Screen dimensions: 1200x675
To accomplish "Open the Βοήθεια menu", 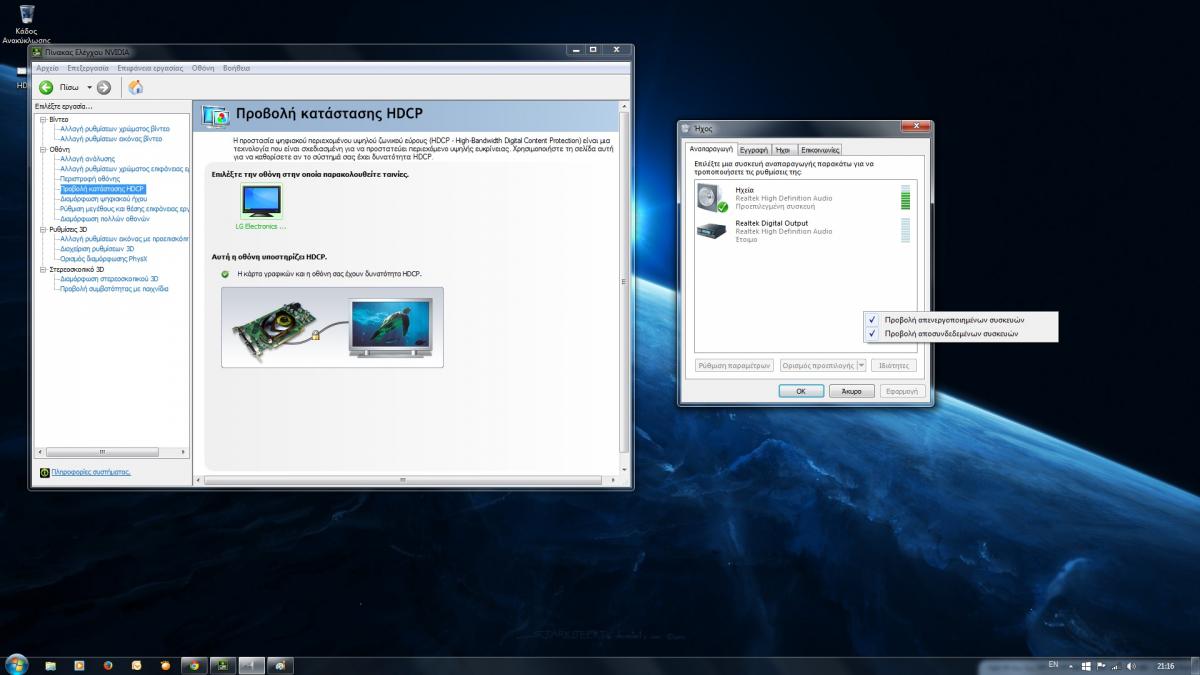I will coord(236,68).
